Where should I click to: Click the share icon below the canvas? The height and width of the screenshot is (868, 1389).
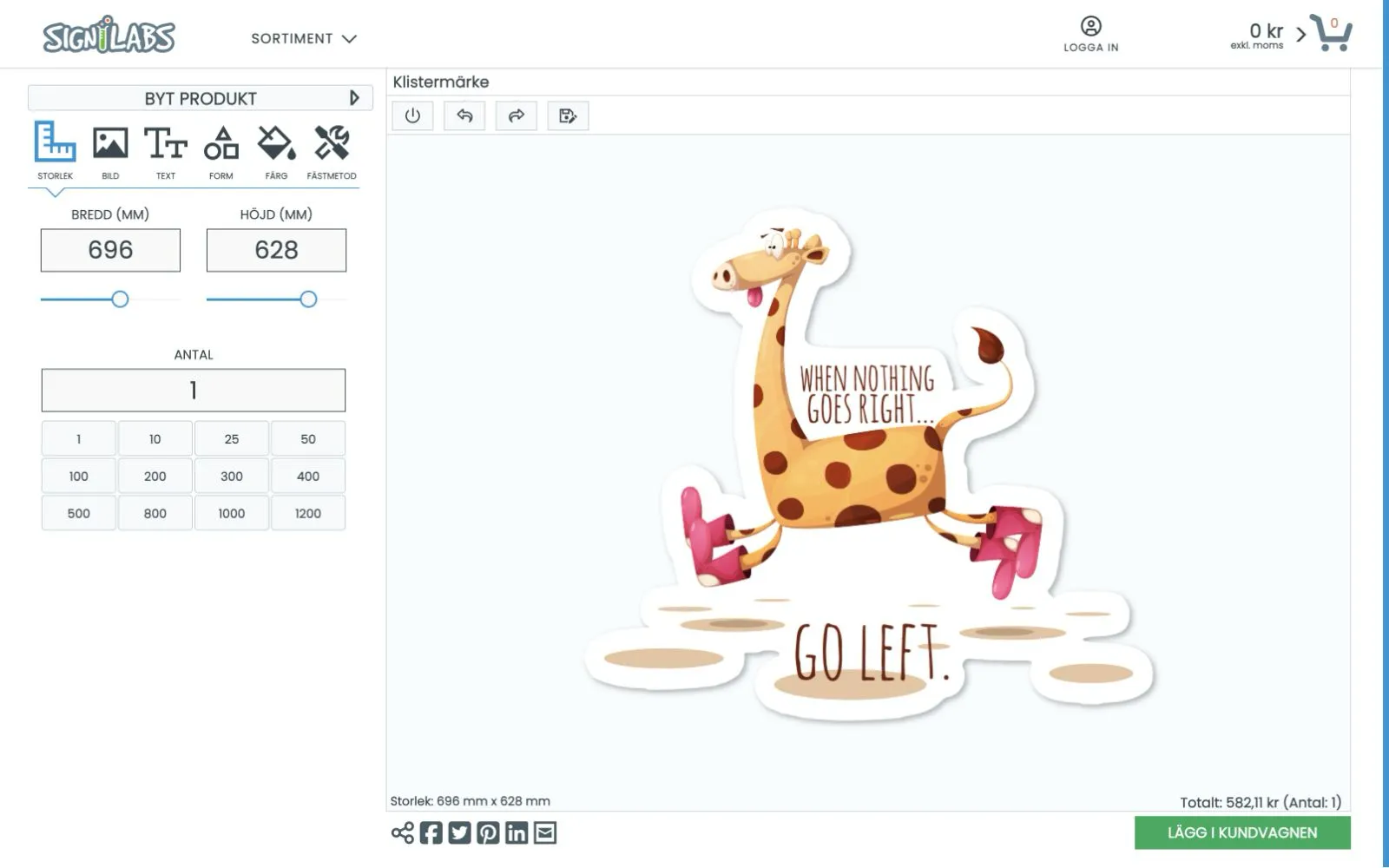pos(403,833)
